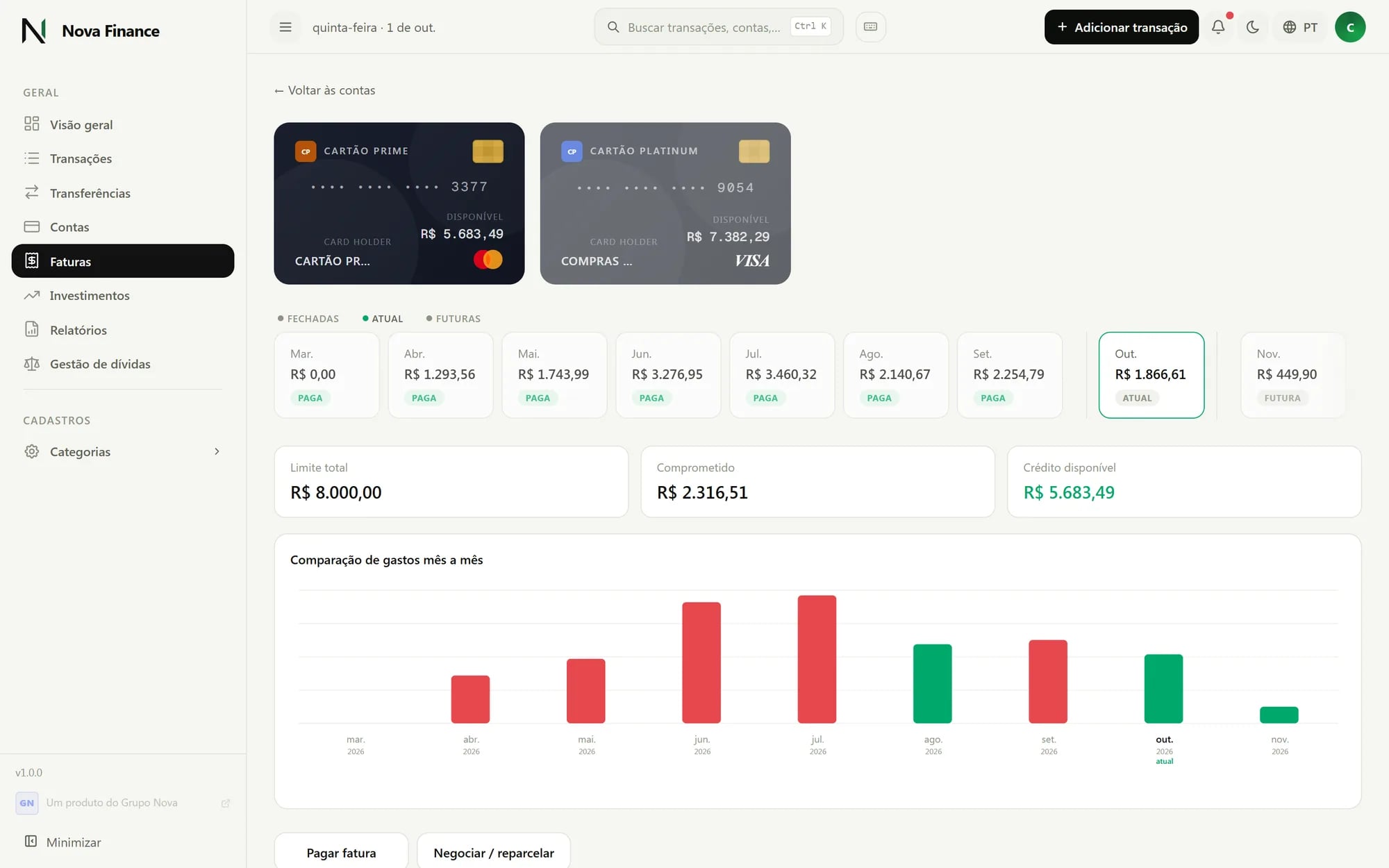The width and height of the screenshot is (1389, 868).
Task: Open Transferências in the sidebar
Action: coord(123,193)
